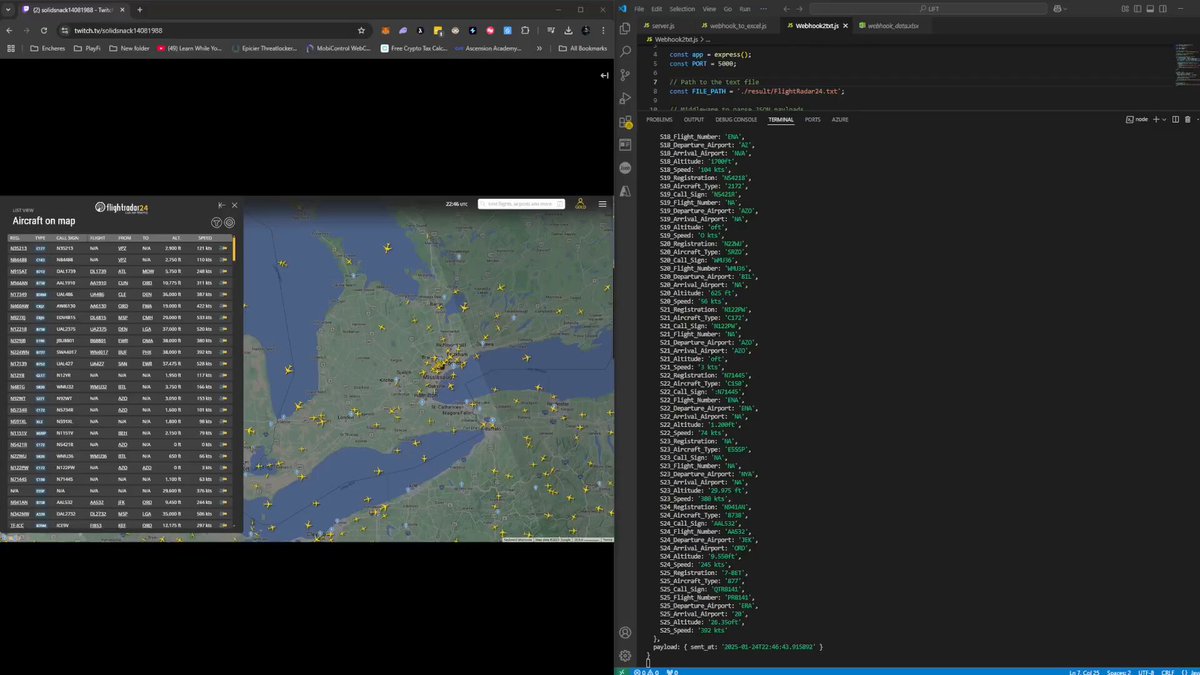Open the Flightradar24 Gold account icon
This screenshot has width=1200, height=675.
(580, 204)
